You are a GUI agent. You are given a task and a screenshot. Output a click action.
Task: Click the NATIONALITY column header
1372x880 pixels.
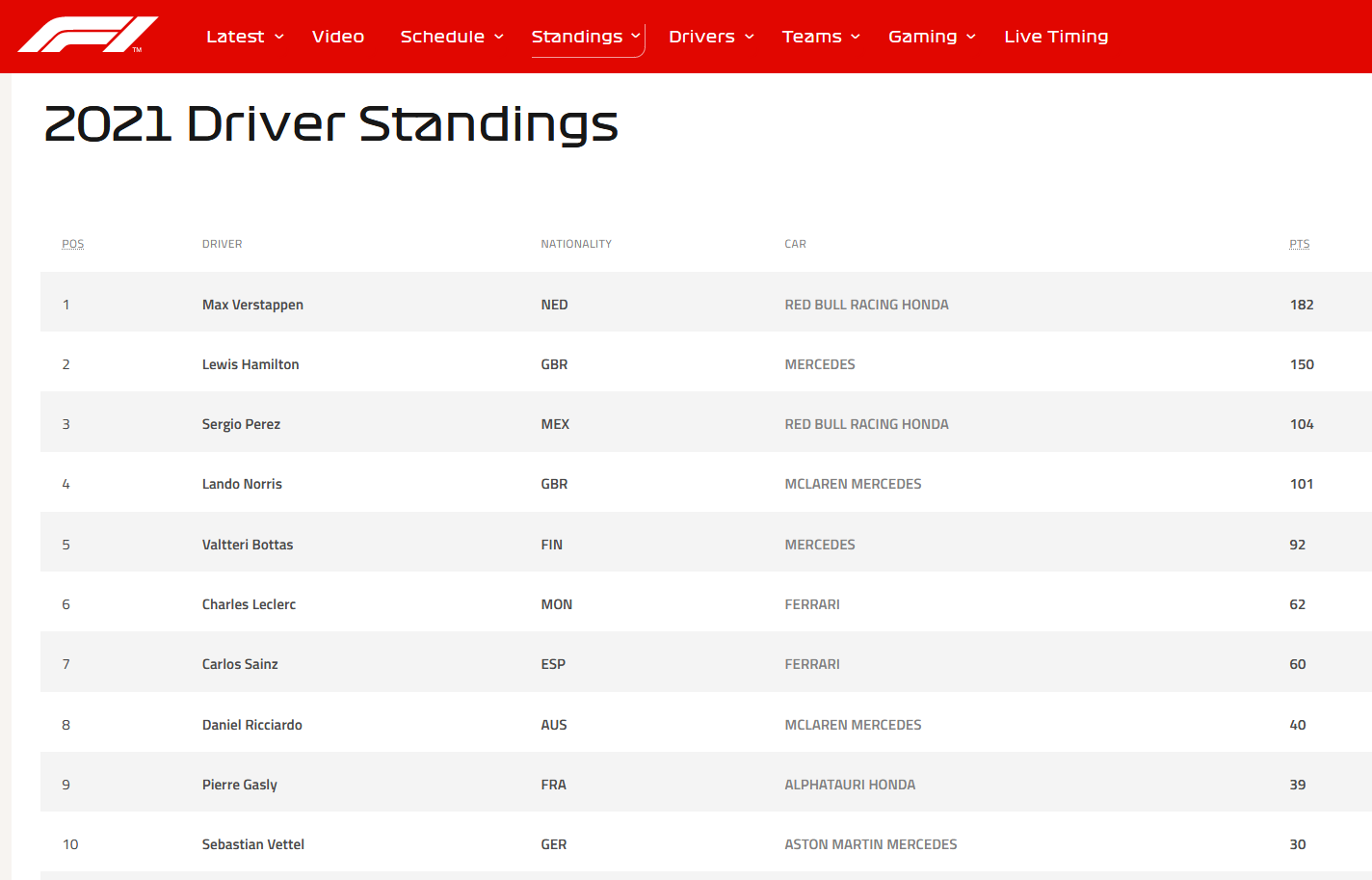pyautogui.click(x=576, y=244)
